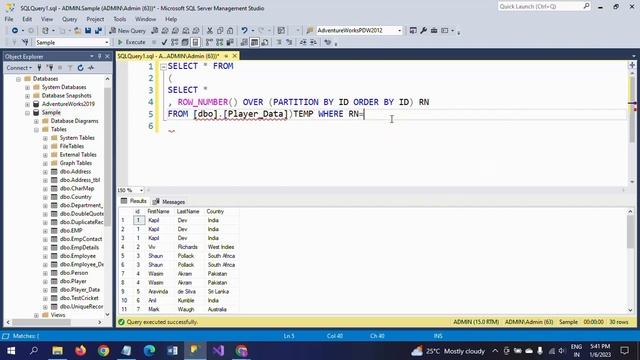The width and height of the screenshot is (640, 360).
Task: Click the West Indies cell in results
Action: click(221, 247)
